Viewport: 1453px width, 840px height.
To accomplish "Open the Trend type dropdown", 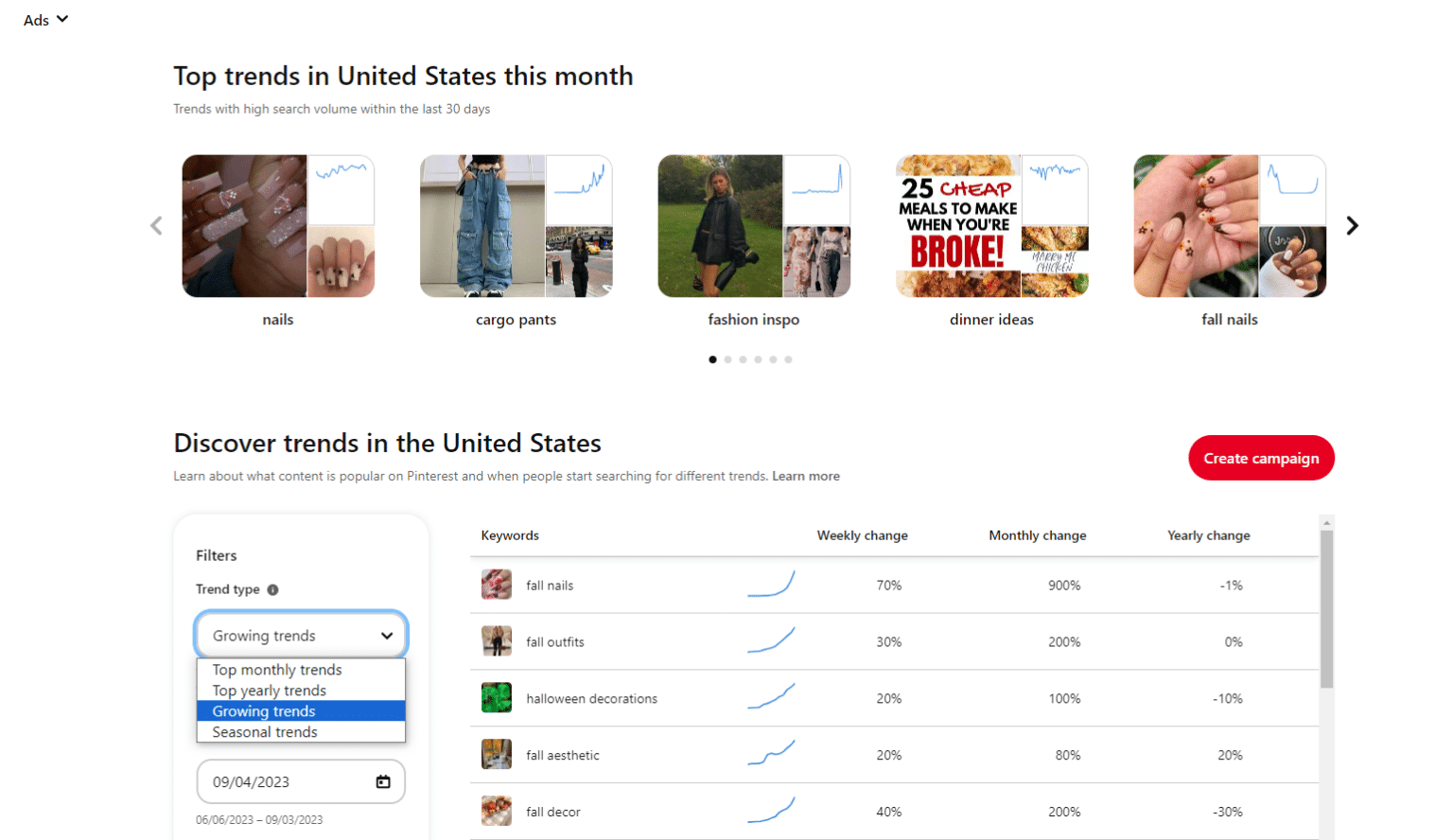I will click(x=300, y=635).
